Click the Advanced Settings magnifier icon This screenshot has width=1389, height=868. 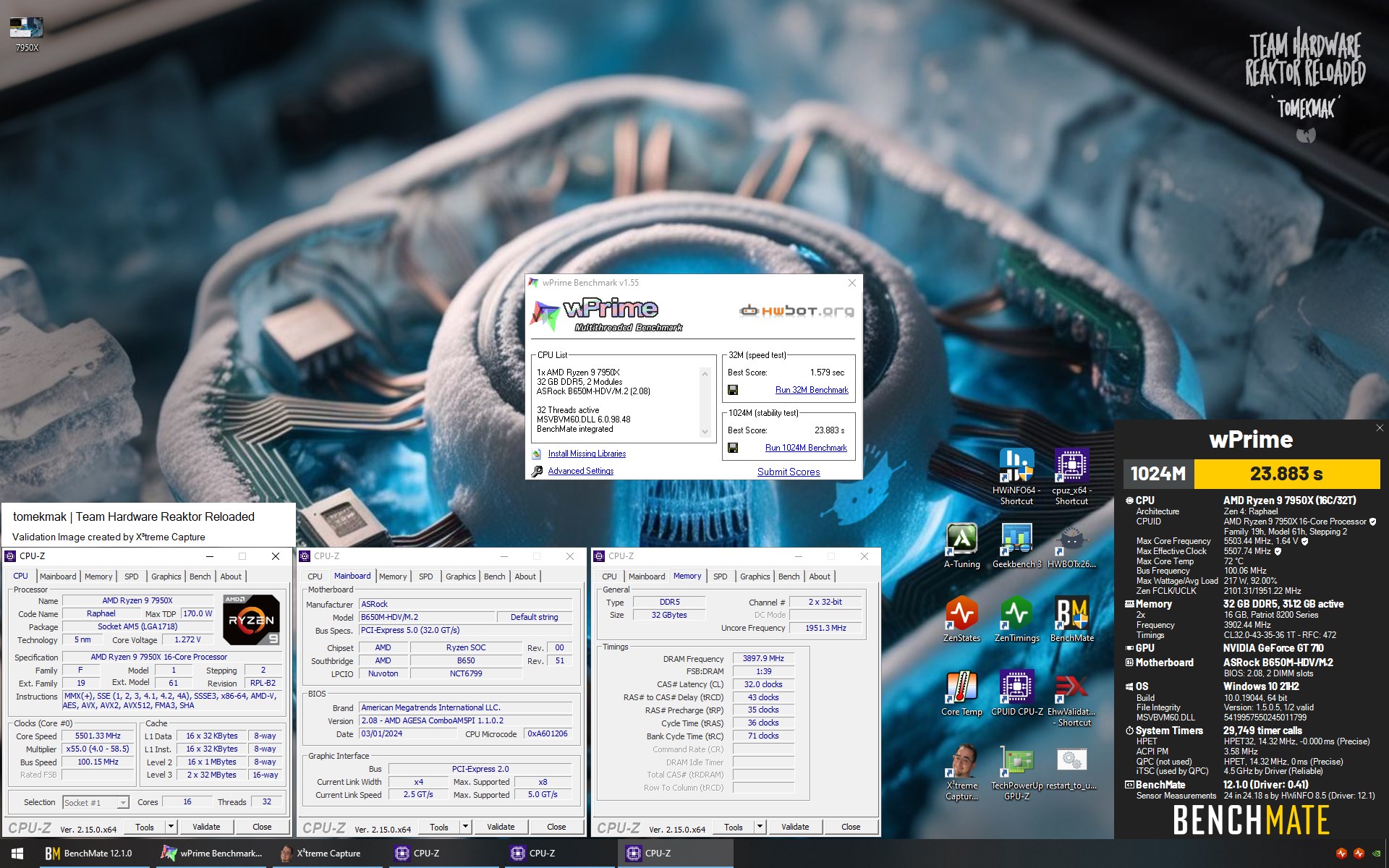click(537, 472)
